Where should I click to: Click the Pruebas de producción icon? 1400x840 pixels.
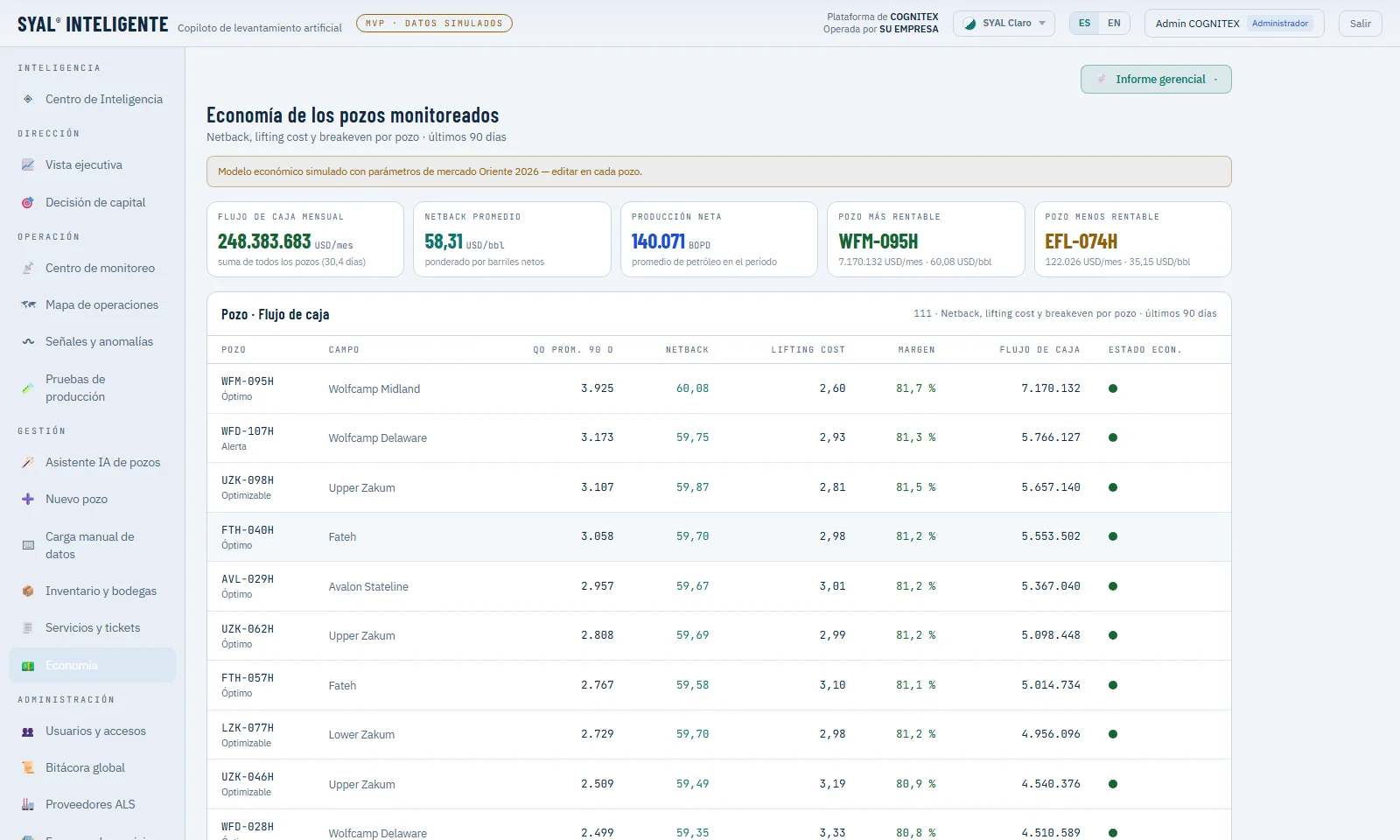click(28, 388)
